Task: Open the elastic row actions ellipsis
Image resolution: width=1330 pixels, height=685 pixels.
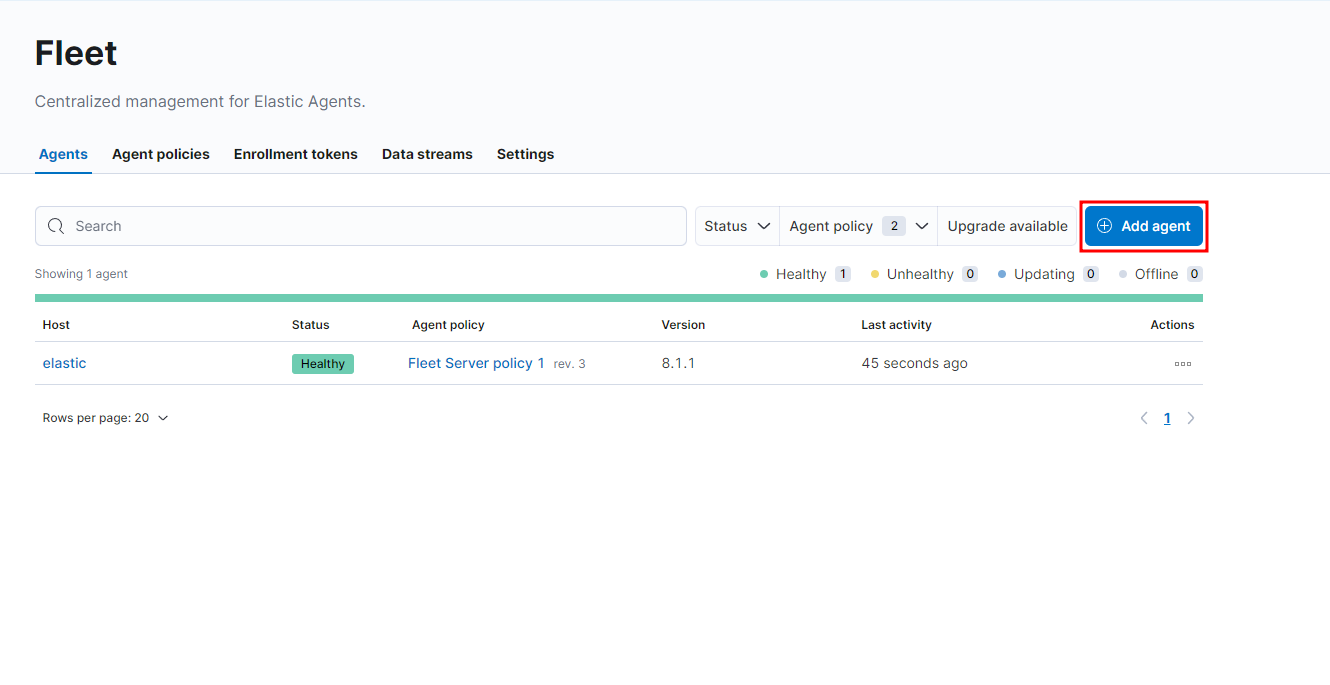Action: [x=1182, y=364]
